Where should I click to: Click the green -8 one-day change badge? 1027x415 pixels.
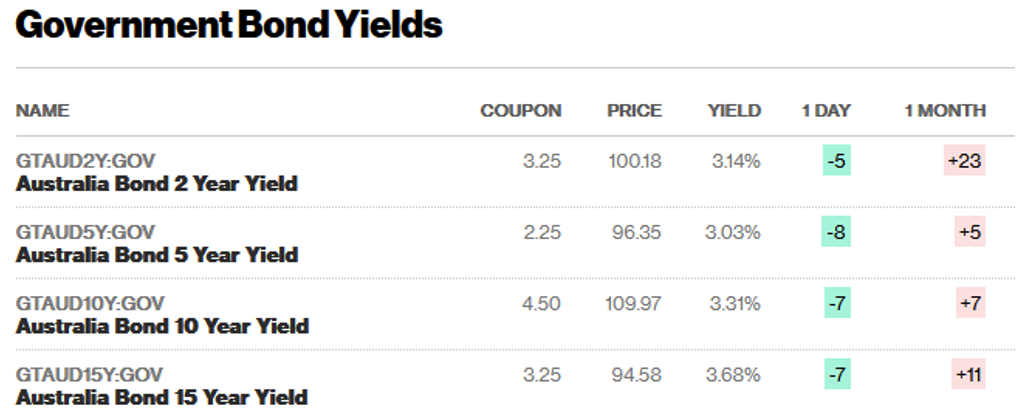(x=836, y=232)
